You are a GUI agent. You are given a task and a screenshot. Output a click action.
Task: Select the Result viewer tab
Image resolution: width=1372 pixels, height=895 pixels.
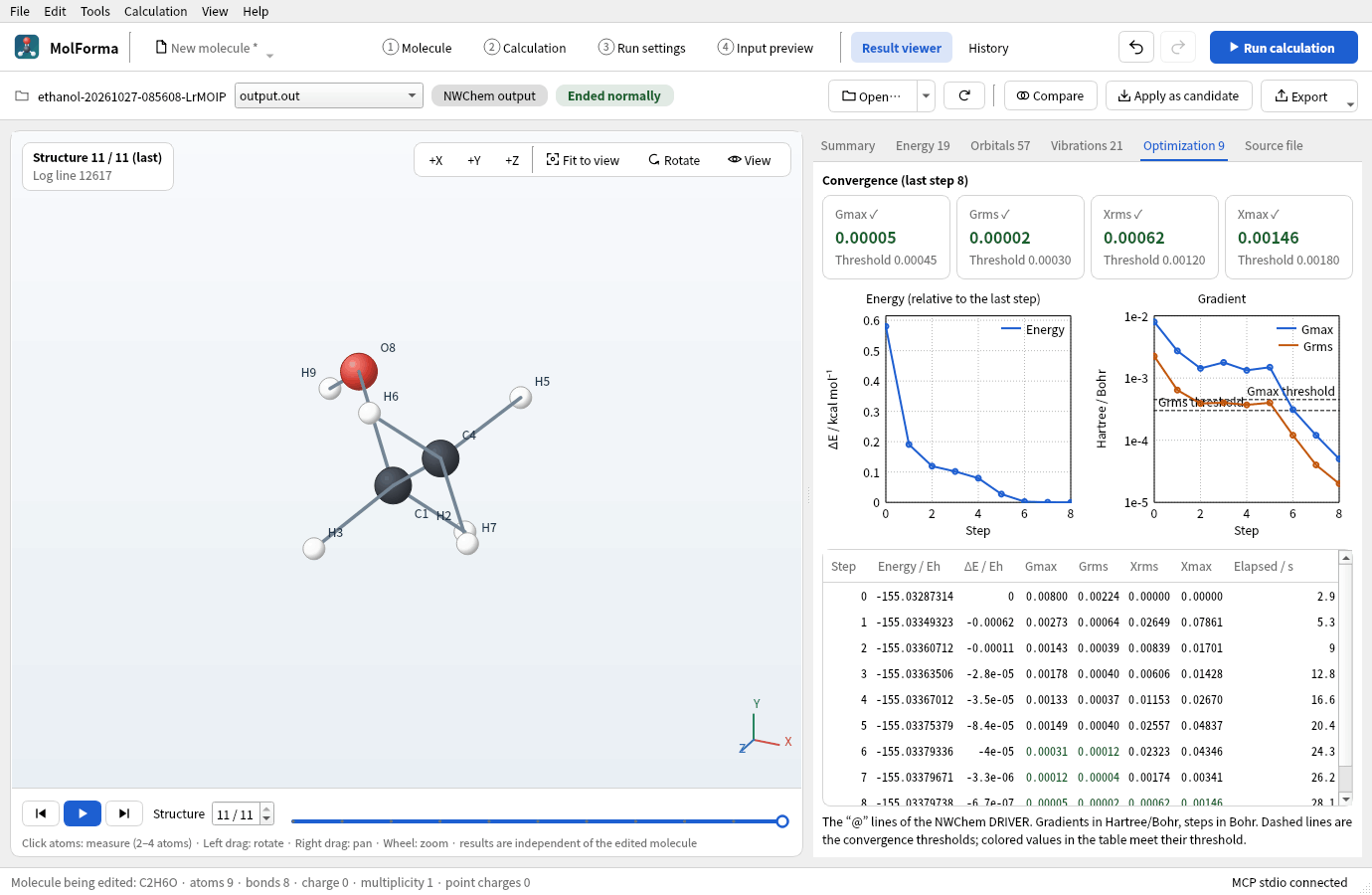(x=902, y=48)
